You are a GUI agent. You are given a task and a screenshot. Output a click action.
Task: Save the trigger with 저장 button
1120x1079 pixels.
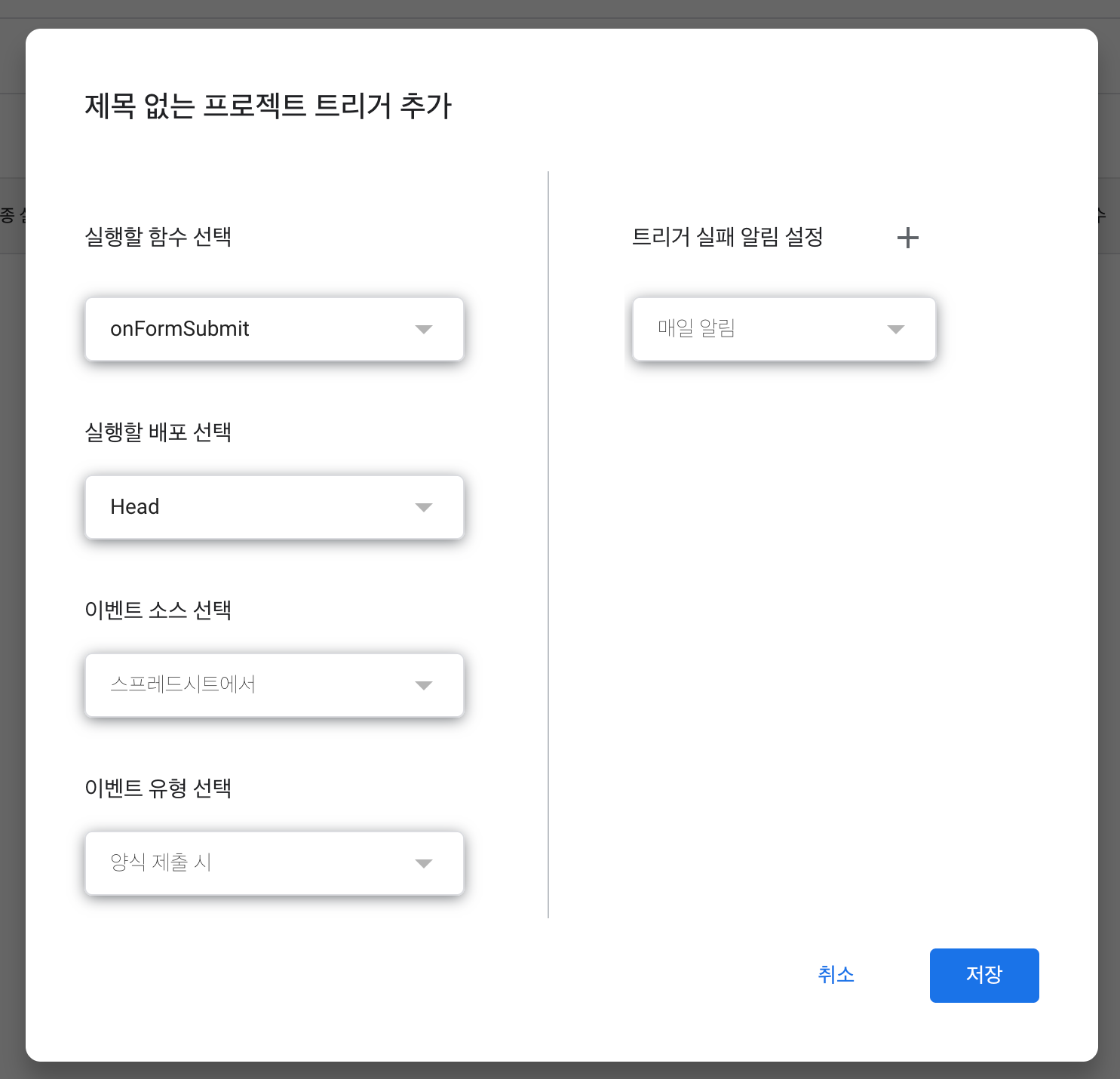(983, 975)
